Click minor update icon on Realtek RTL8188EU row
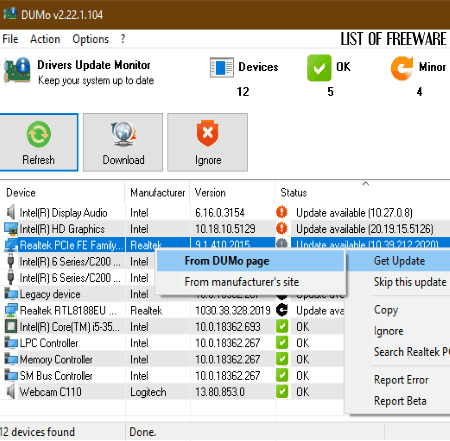Screen dimensions: 450x441 click(x=282, y=310)
